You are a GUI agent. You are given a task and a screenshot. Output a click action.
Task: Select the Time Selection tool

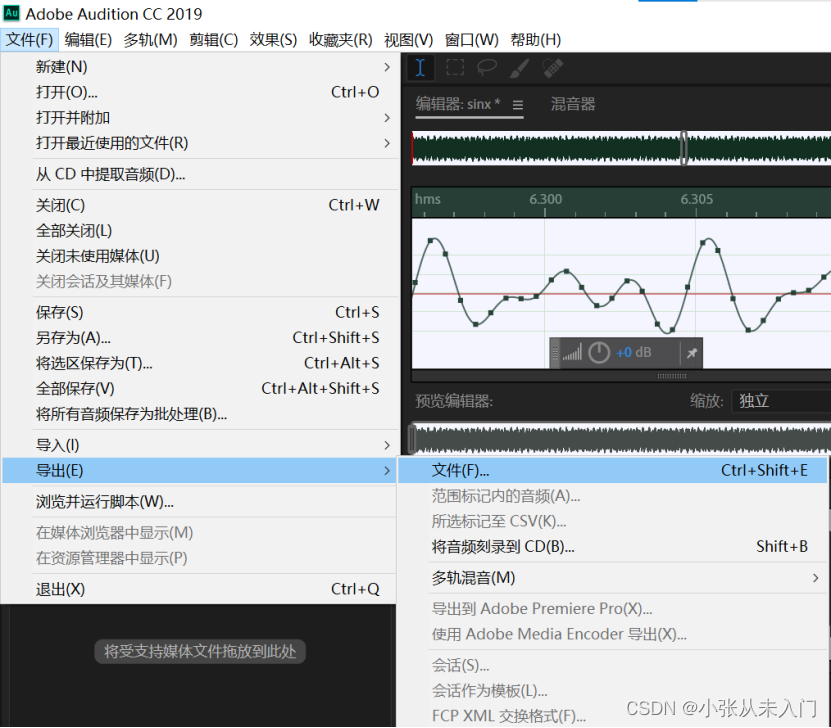(x=420, y=67)
